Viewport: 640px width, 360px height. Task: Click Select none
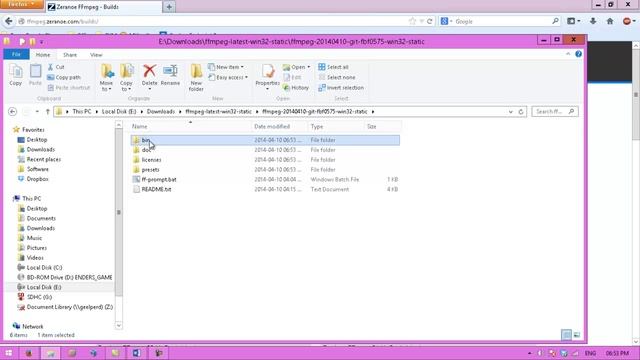(x=337, y=77)
